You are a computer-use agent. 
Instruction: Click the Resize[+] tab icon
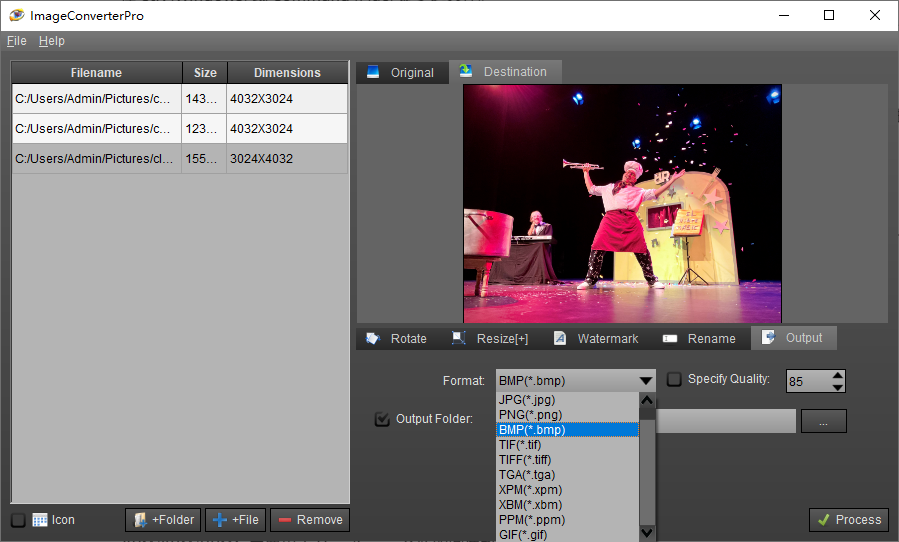pyautogui.click(x=459, y=339)
